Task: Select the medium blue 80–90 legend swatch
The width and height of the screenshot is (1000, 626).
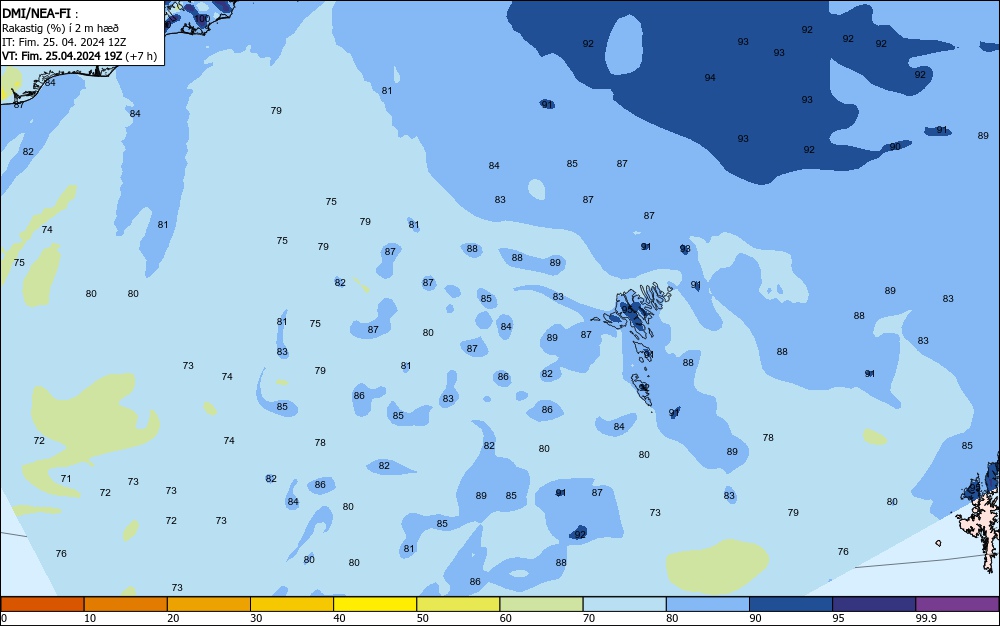Action: tap(707, 604)
